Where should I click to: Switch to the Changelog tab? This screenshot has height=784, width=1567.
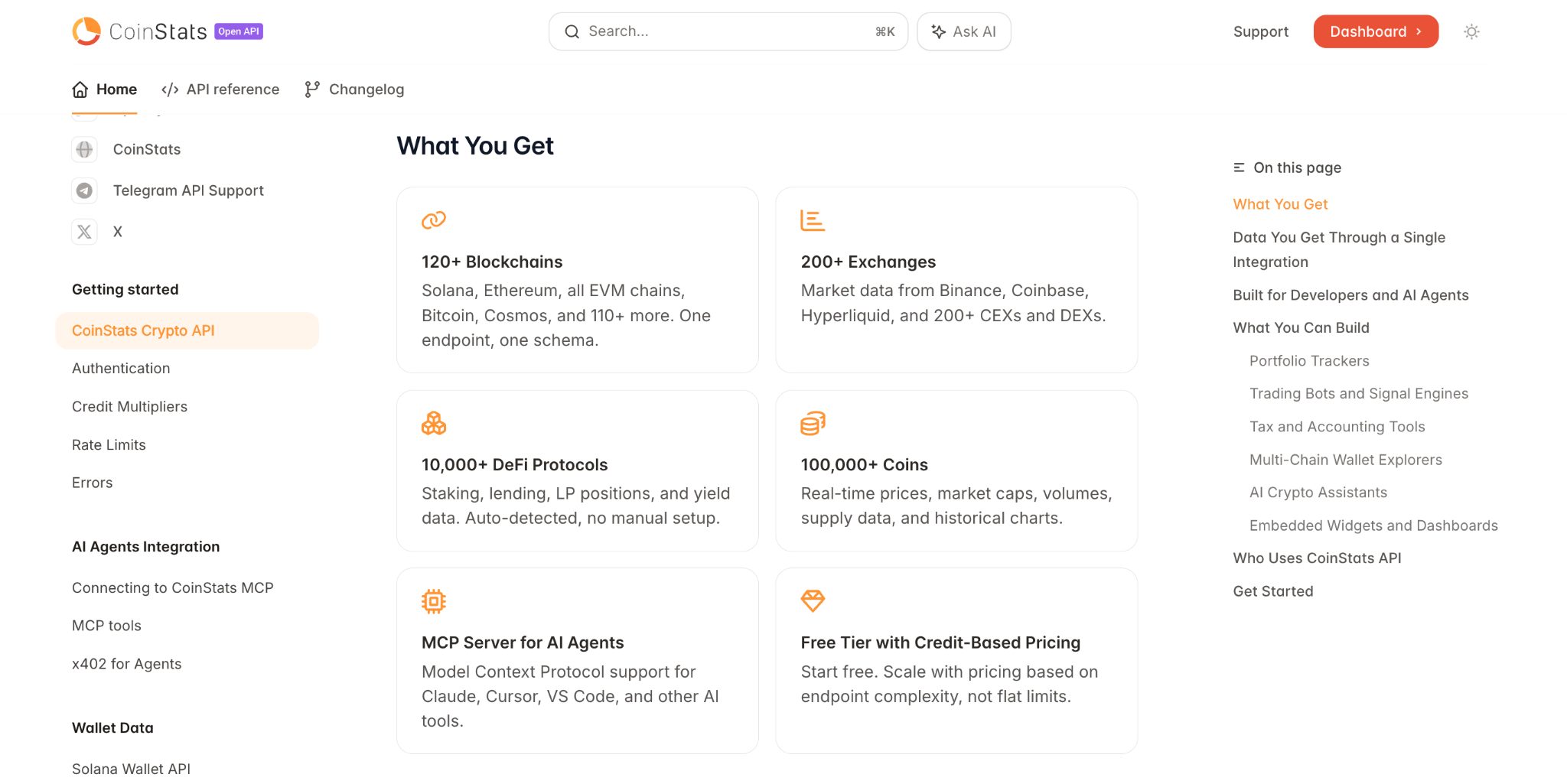[353, 89]
